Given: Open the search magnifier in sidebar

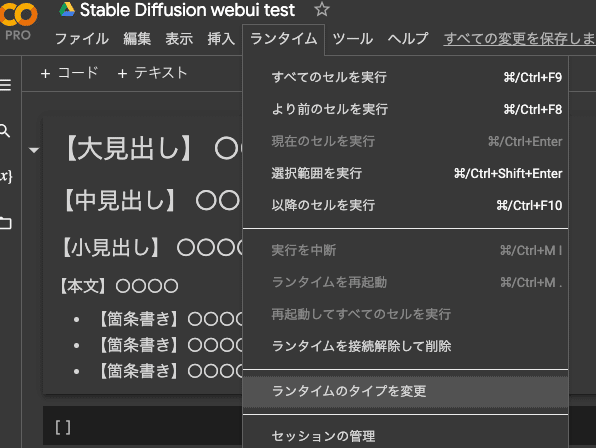Looking at the screenshot, I should tap(5, 131).
